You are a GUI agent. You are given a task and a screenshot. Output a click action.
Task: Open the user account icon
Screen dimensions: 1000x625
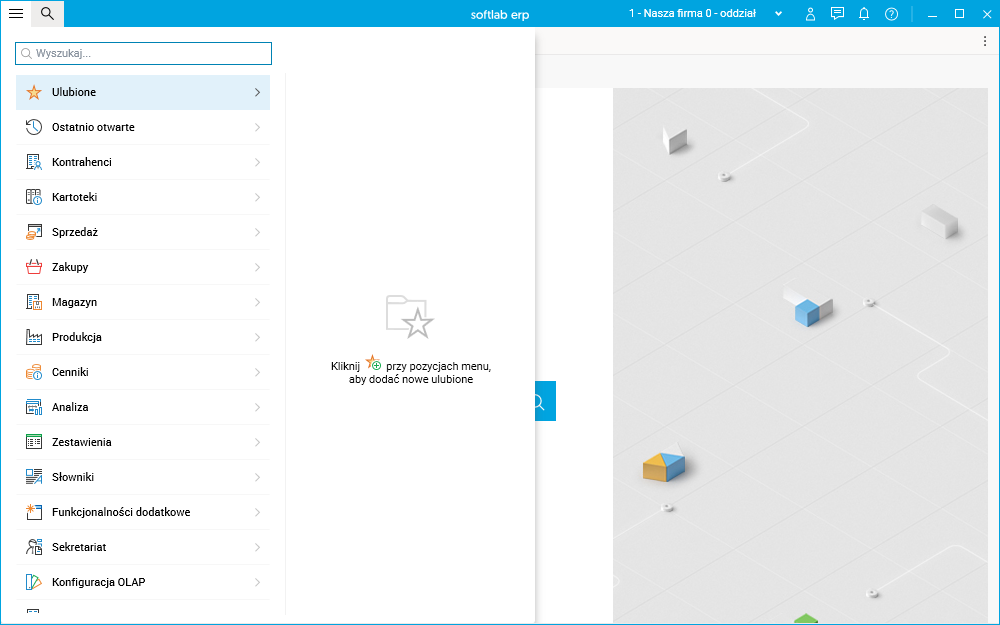811,13
